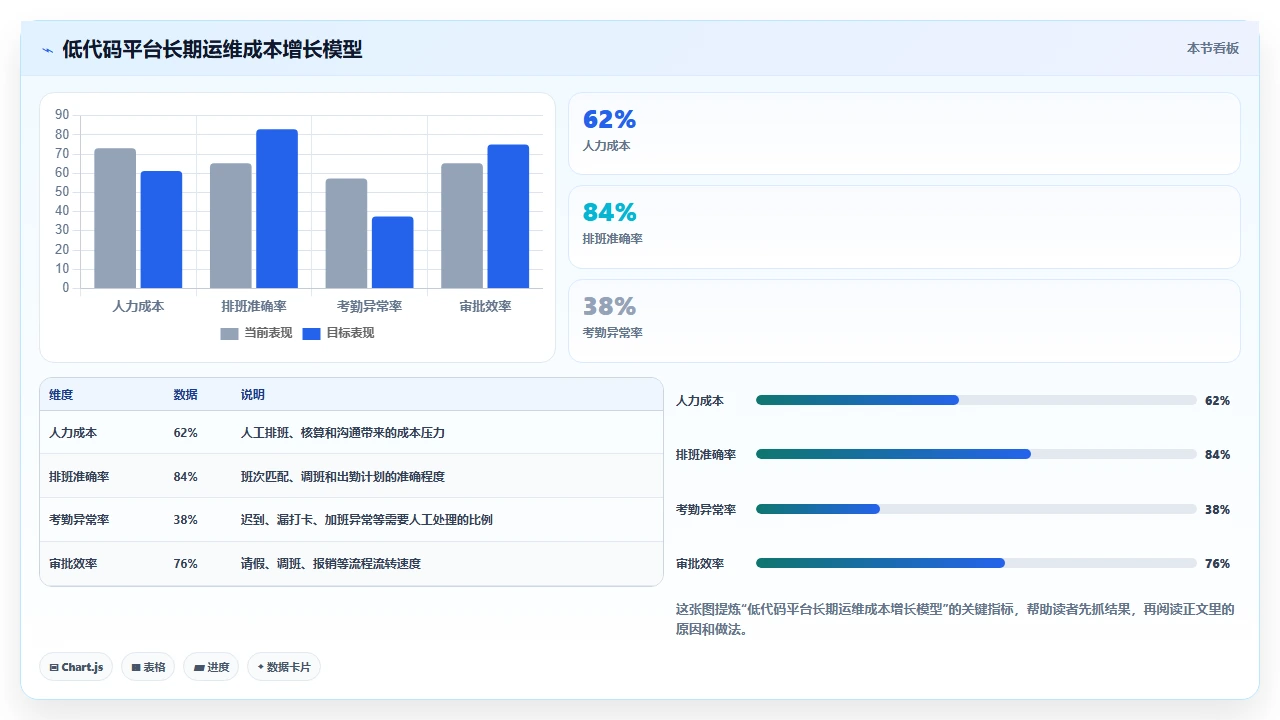Viewport: 1280px width, 720px height.
Task: Click the 审批效率 progress bar
Action: coord(976,563)
